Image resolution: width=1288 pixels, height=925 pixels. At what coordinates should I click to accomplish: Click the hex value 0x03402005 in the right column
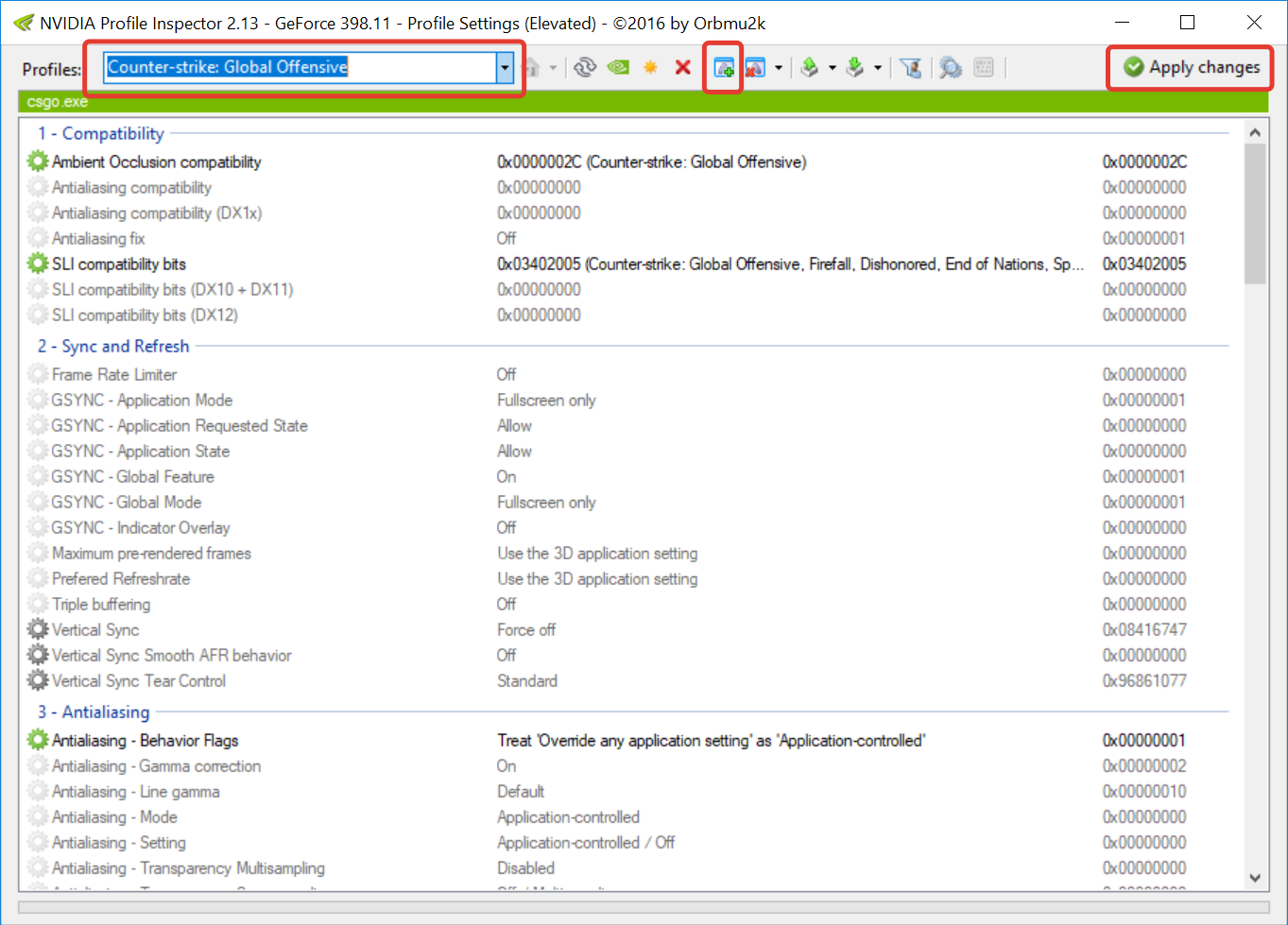(x=1144, y=264)
